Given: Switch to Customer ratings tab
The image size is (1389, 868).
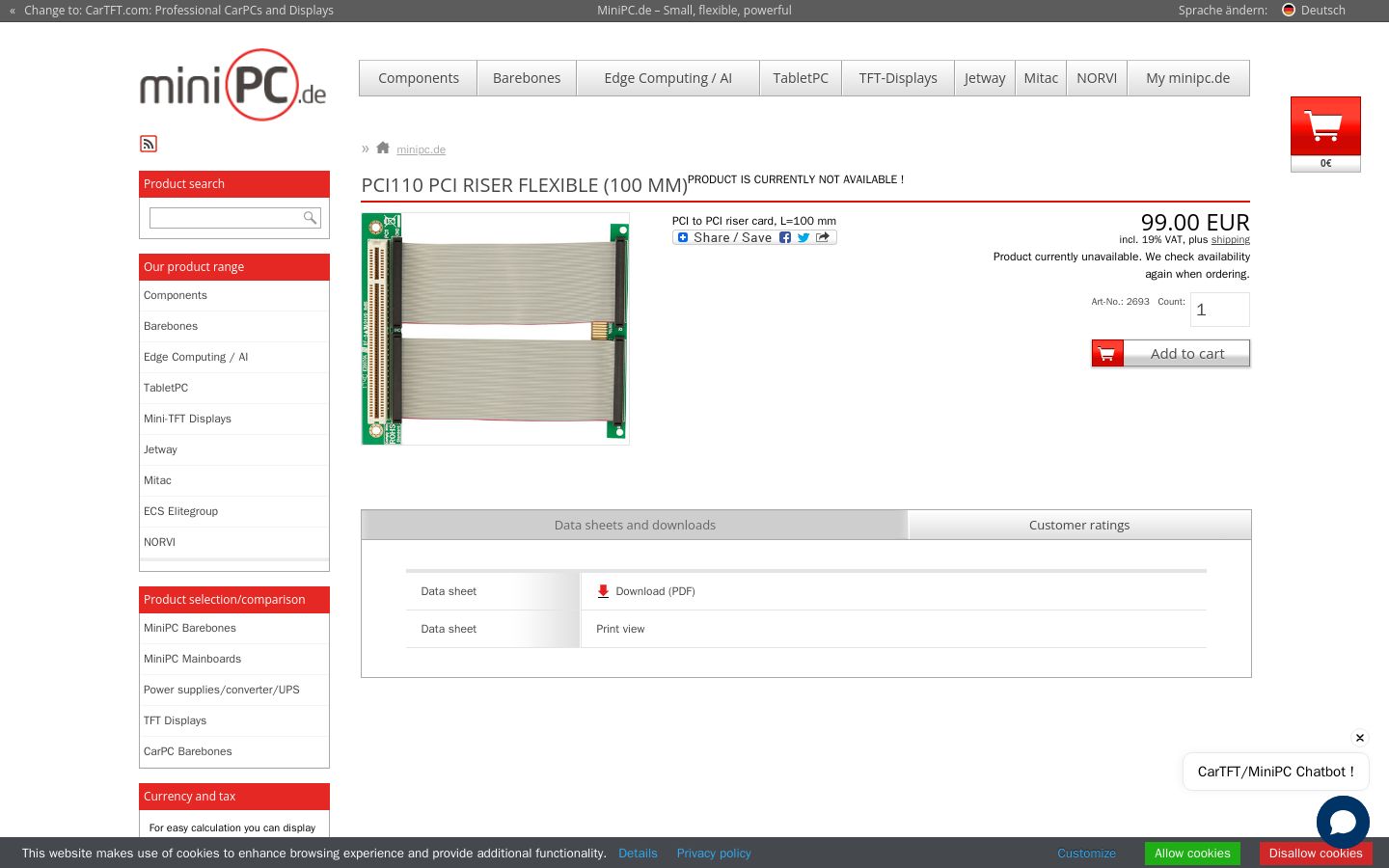Looking at the screenshot, I should (x=1079, y=525).
